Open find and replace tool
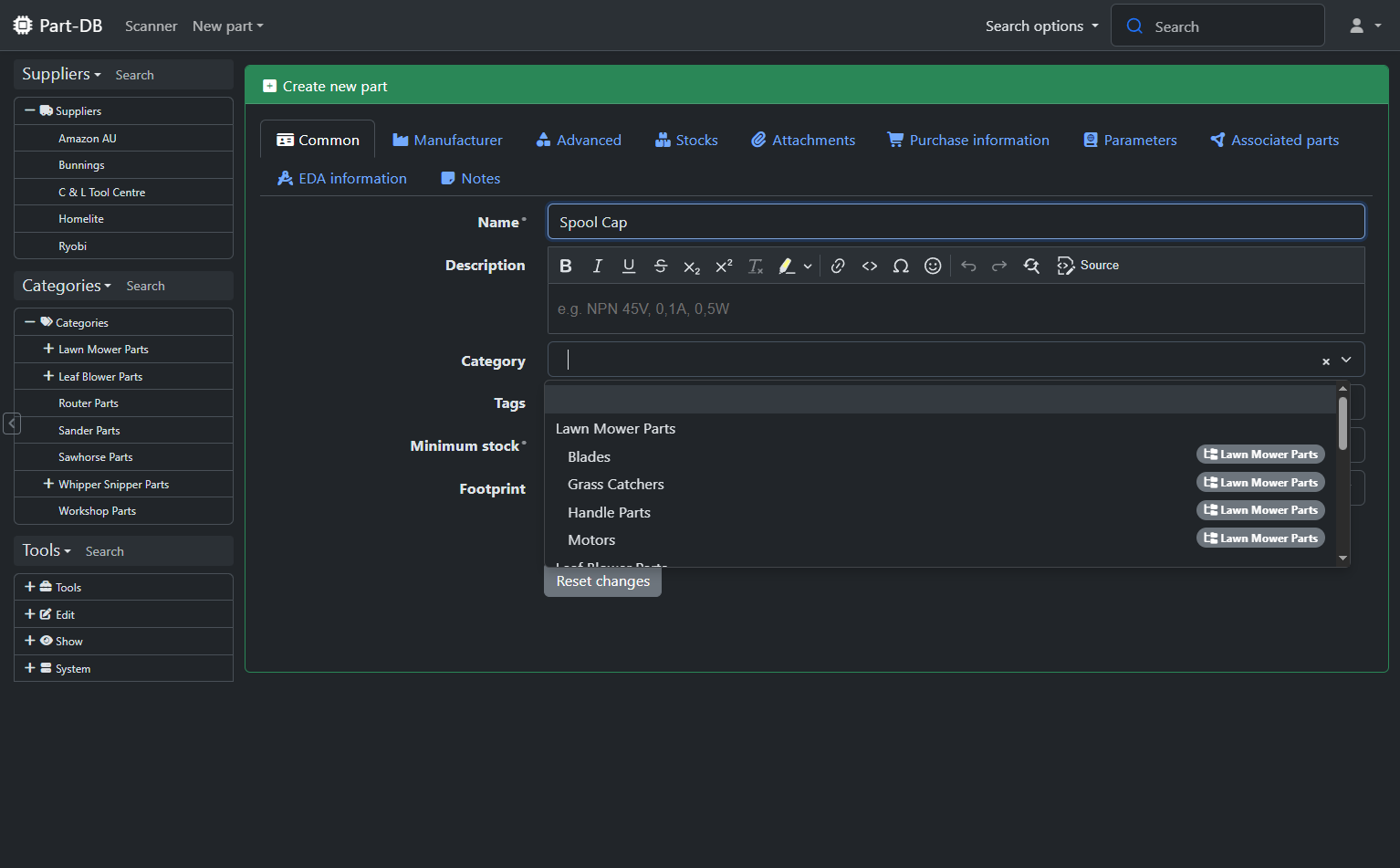Viewport: 1400px width, 868px height. click(x=1031, y=266)
